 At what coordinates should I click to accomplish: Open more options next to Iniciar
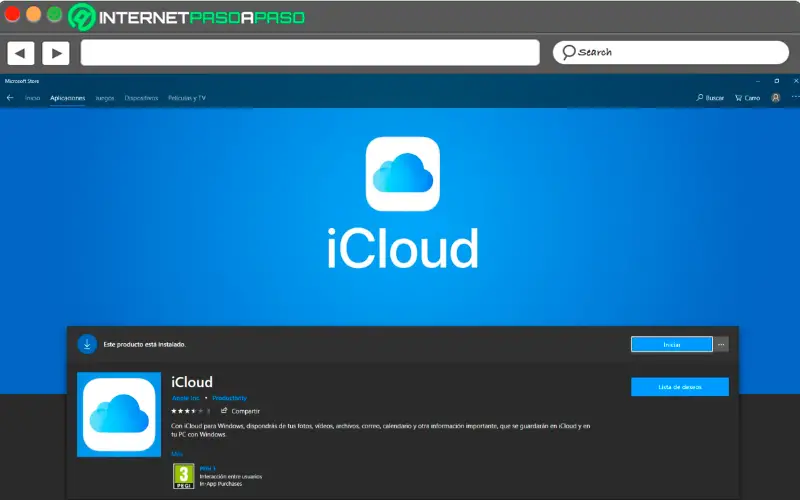point(721,344)
